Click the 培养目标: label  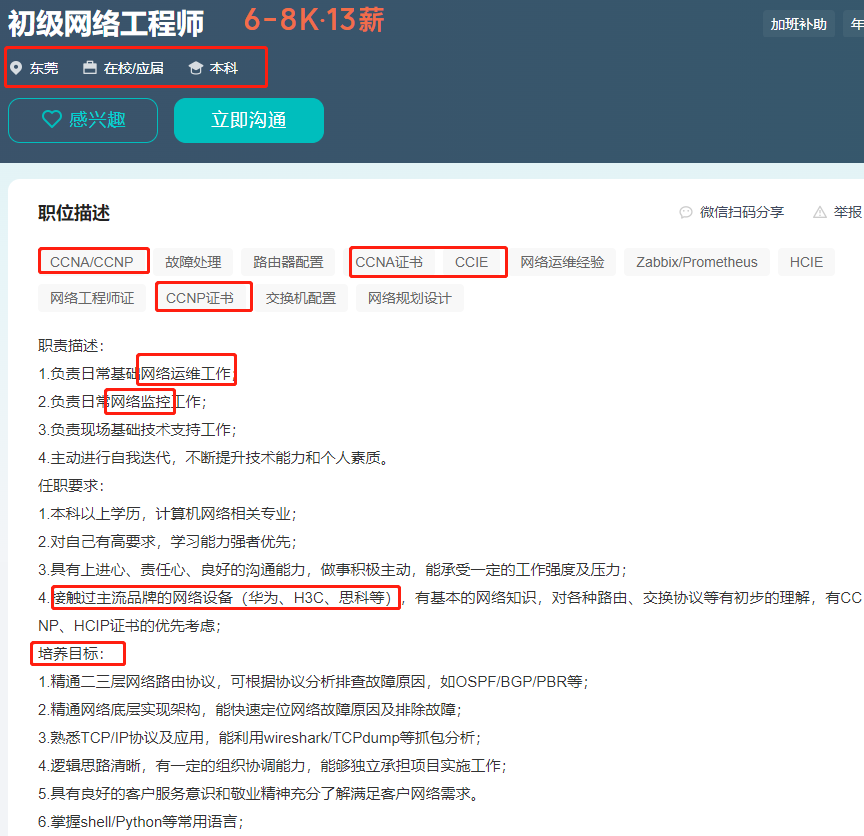click(x=71, y=654)
